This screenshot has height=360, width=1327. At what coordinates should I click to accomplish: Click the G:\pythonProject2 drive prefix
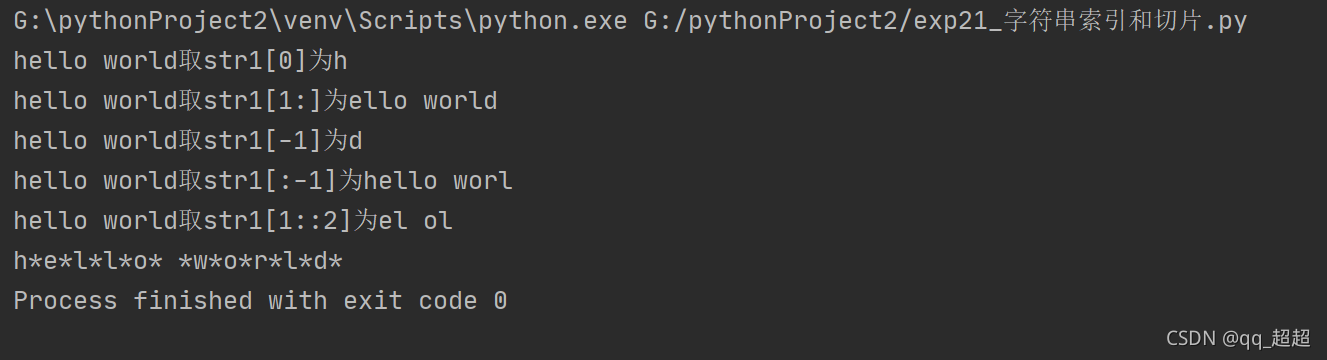[140, 21]
